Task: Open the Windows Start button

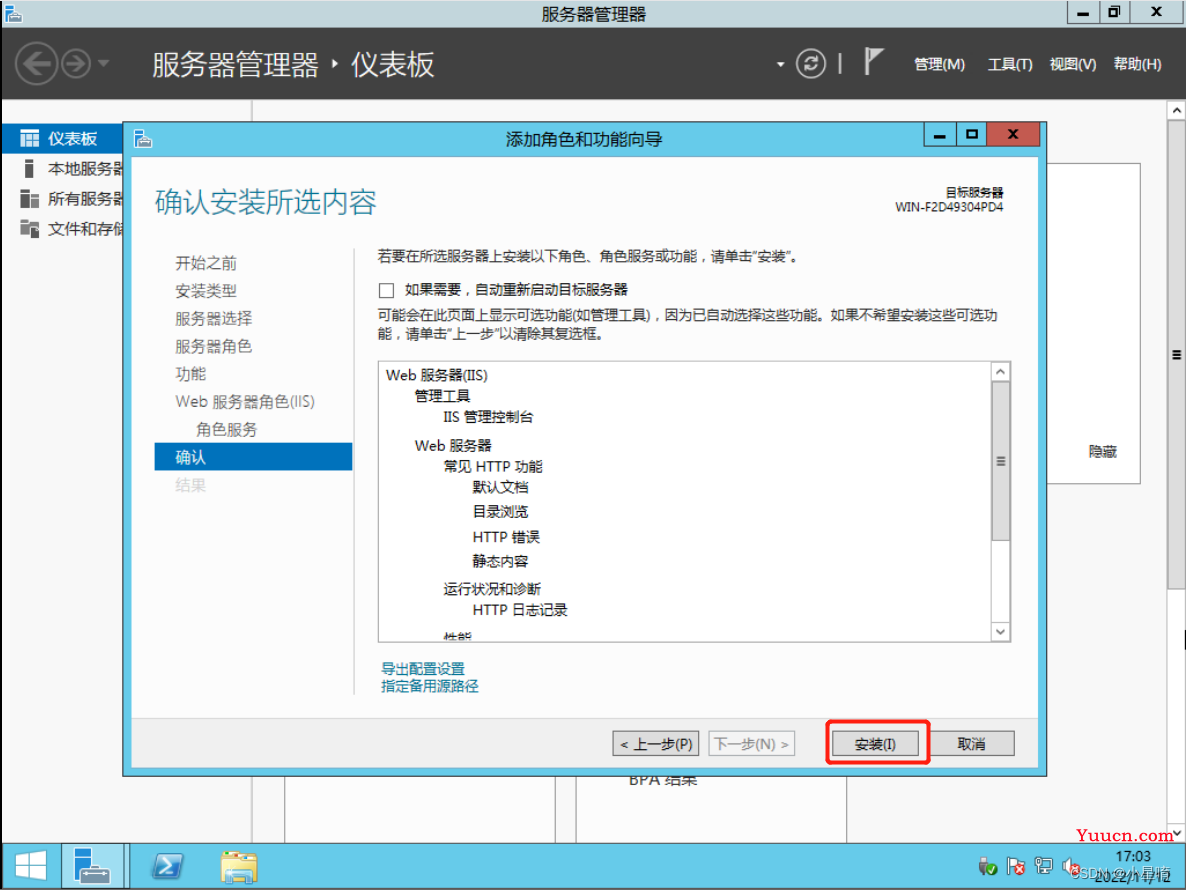Action: pos(30,866)
